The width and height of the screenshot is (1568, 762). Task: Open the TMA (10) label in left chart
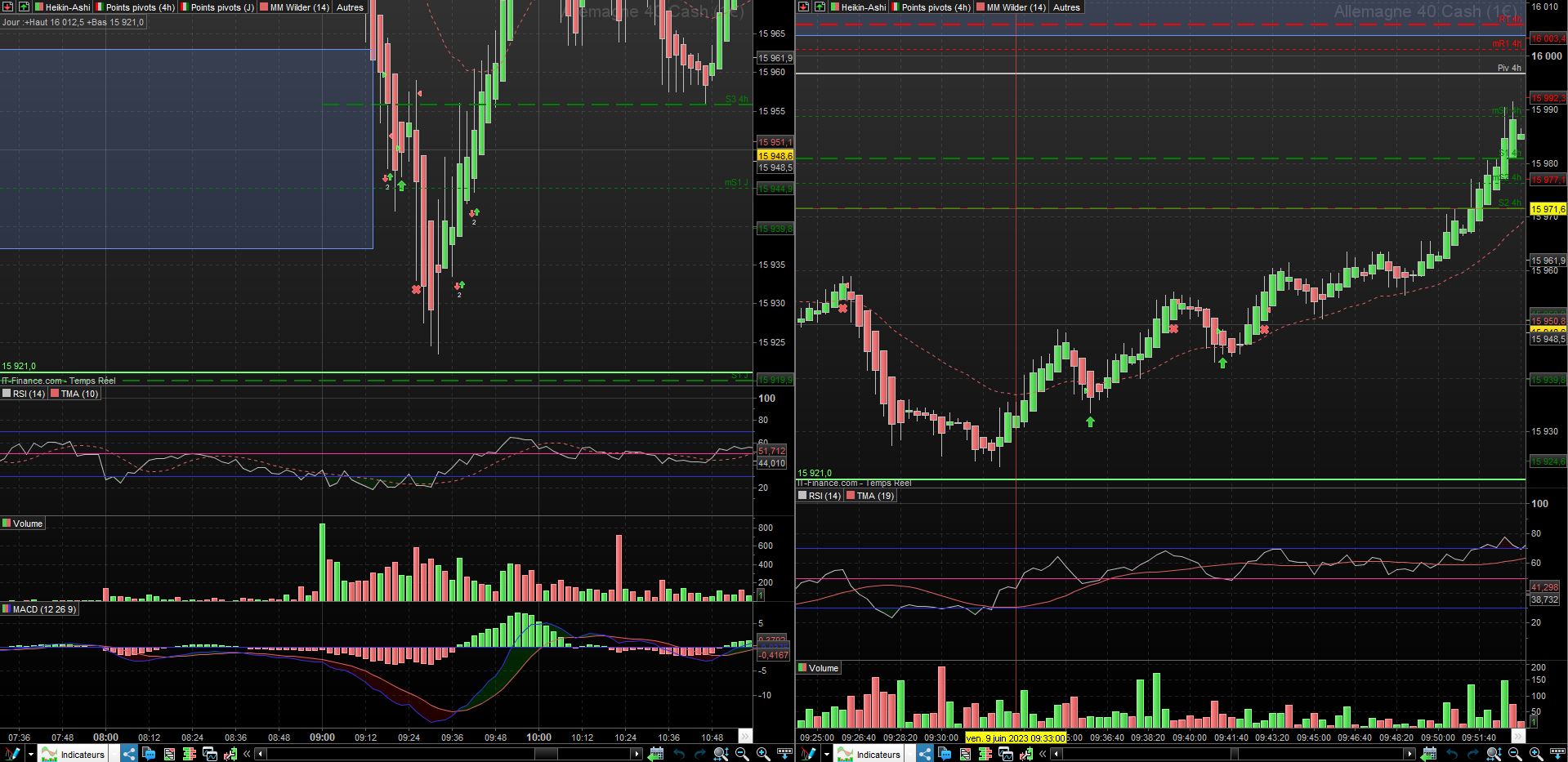74,394
